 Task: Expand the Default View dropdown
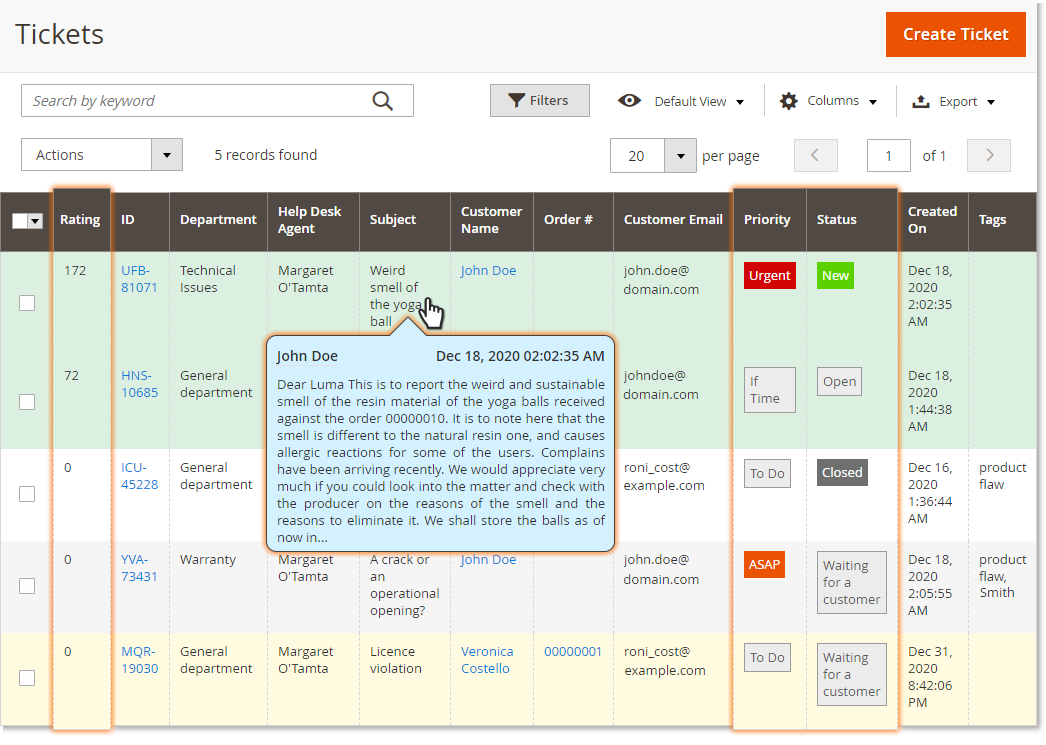(740, 102)
